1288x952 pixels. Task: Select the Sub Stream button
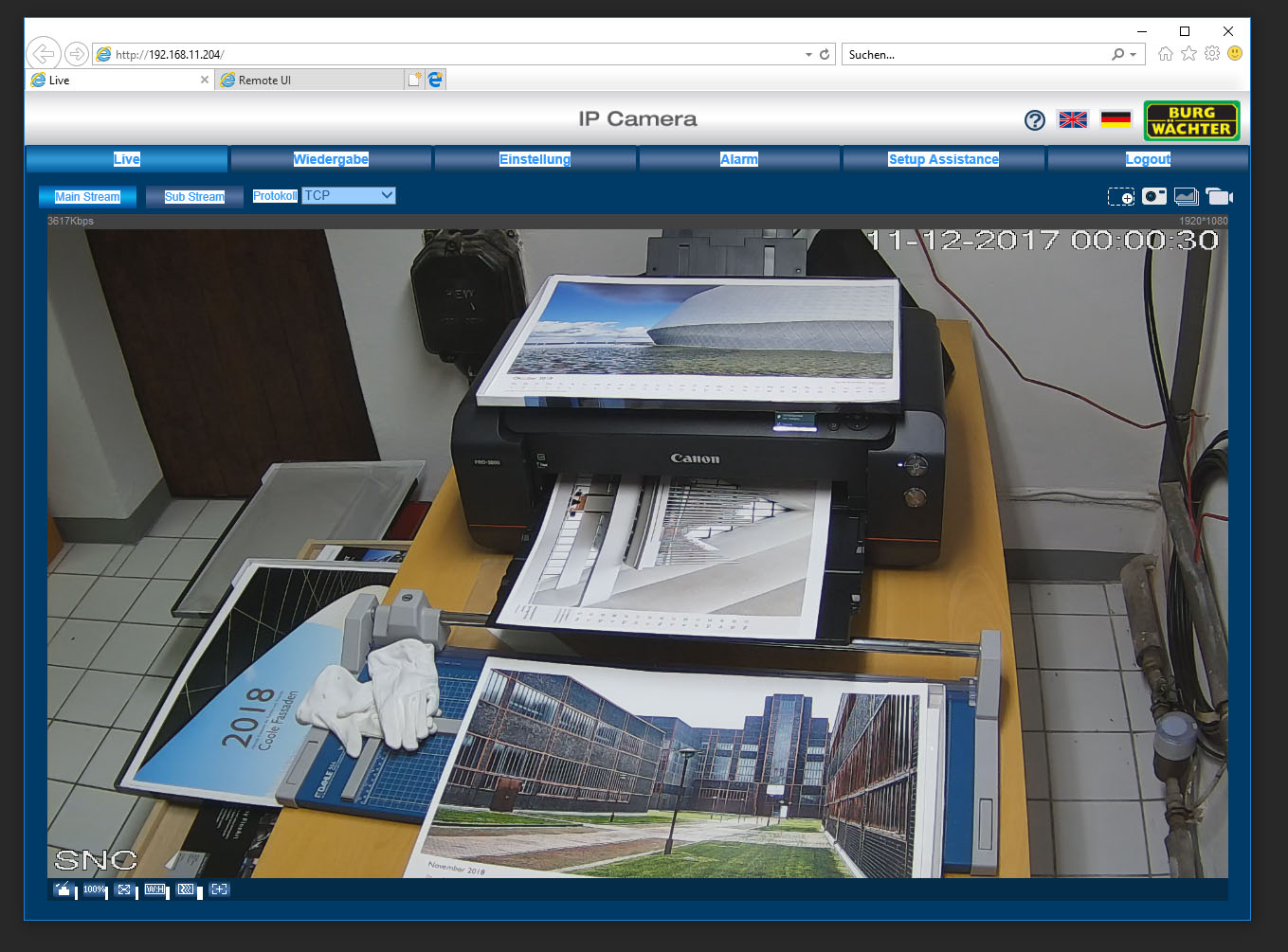coord(194,197)
